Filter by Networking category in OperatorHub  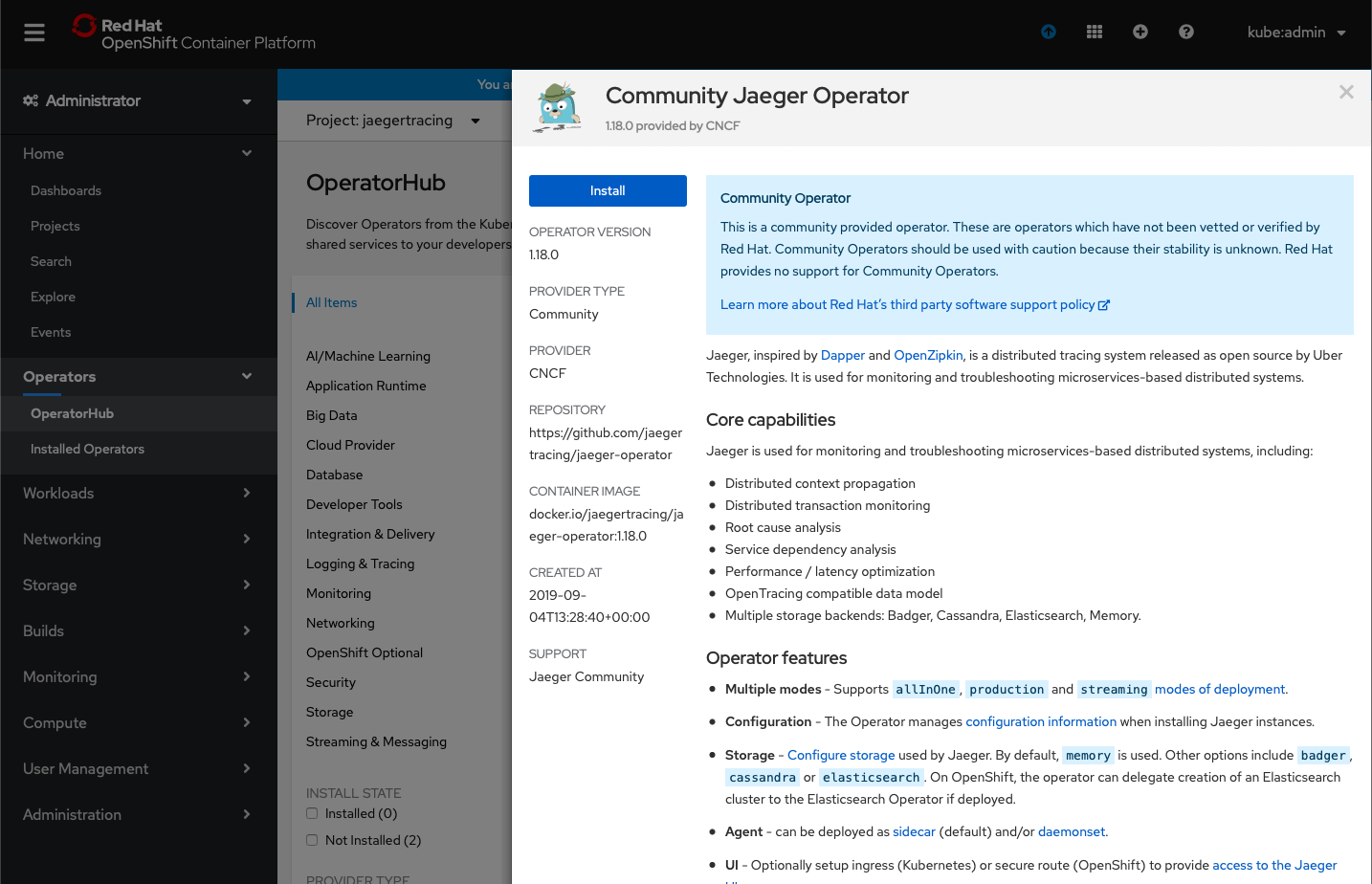(x=341, y=623)
